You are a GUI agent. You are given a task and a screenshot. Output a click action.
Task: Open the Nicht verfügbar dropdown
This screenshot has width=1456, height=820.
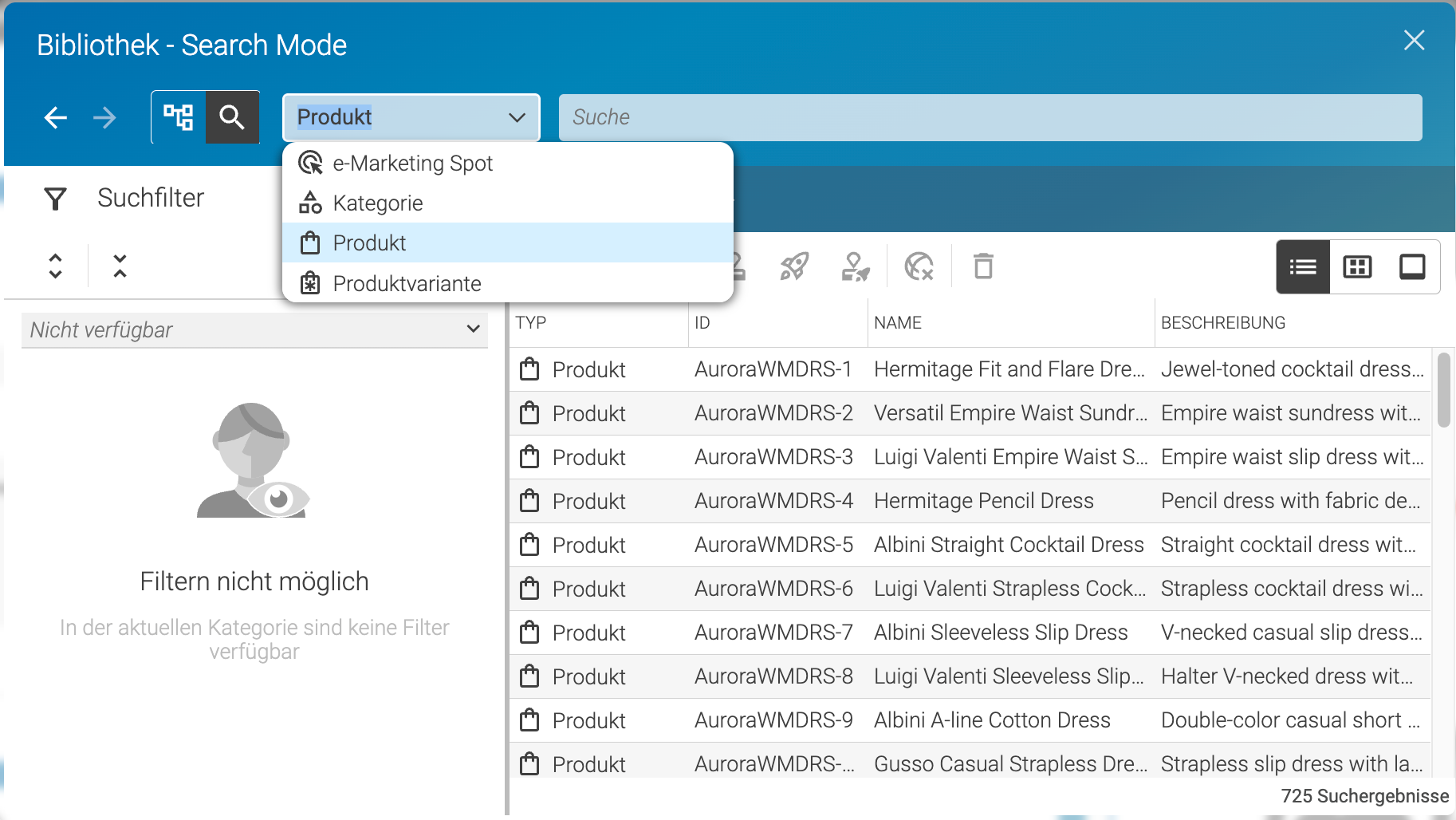click(254, 329)
